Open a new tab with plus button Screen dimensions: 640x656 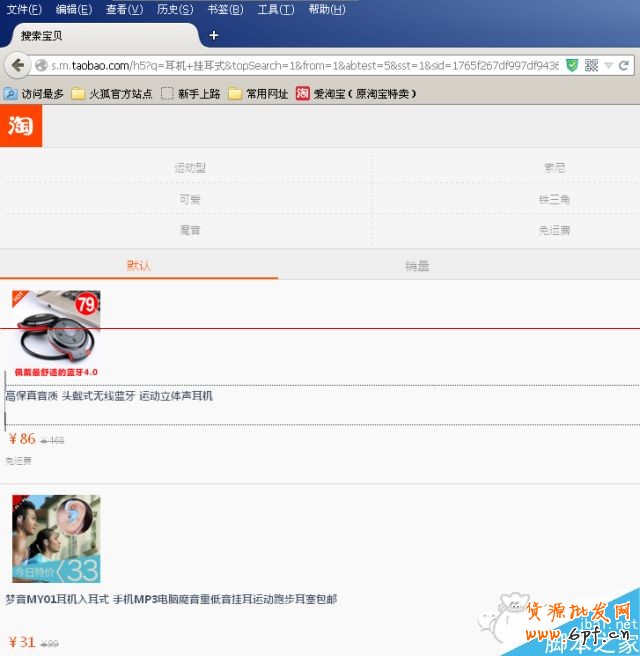click(x=213, y=36)
